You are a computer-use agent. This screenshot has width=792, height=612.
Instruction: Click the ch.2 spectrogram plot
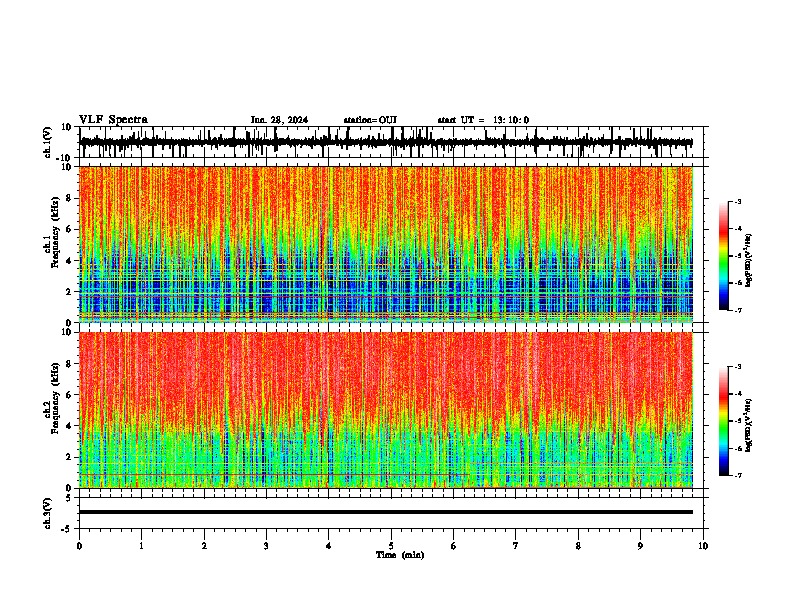tap(386, 410)
